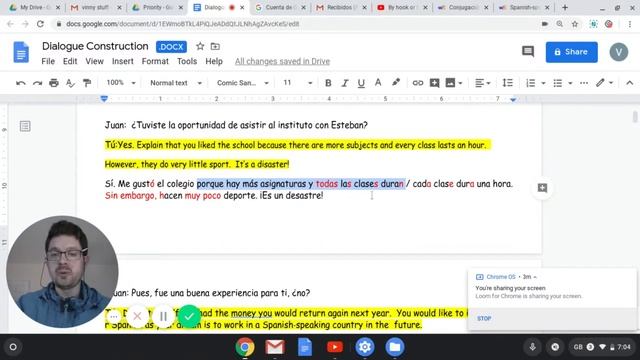
Task: Open the Comic Sans font dropdown
Action: [242, 83]
